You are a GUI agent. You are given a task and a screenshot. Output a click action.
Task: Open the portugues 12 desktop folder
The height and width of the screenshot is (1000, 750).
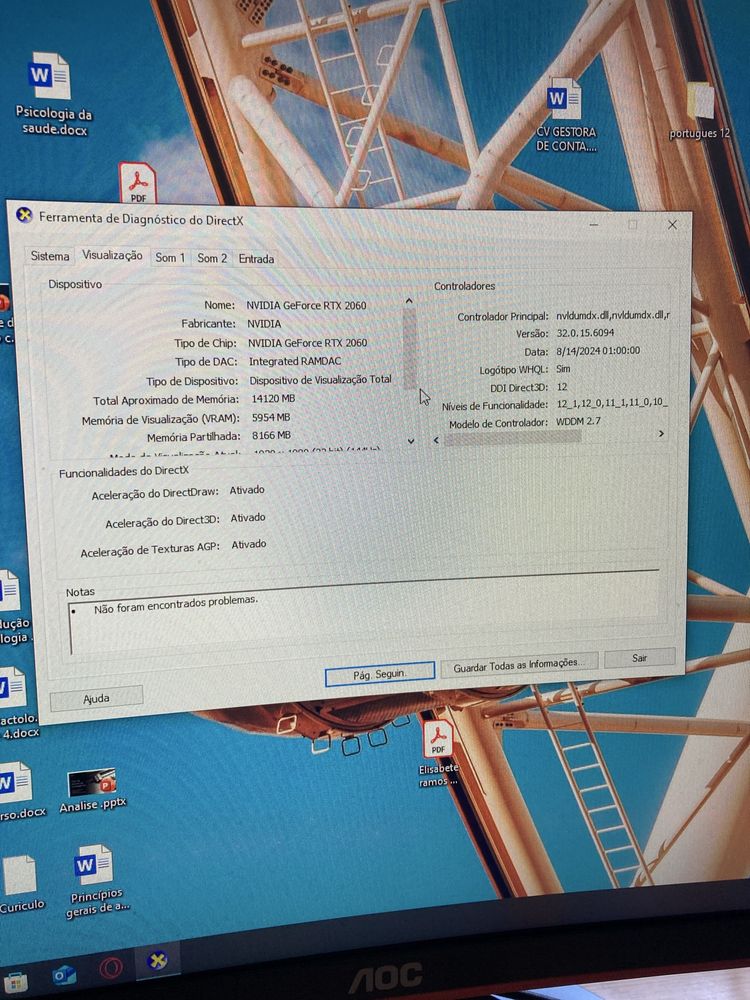(700, 110)
